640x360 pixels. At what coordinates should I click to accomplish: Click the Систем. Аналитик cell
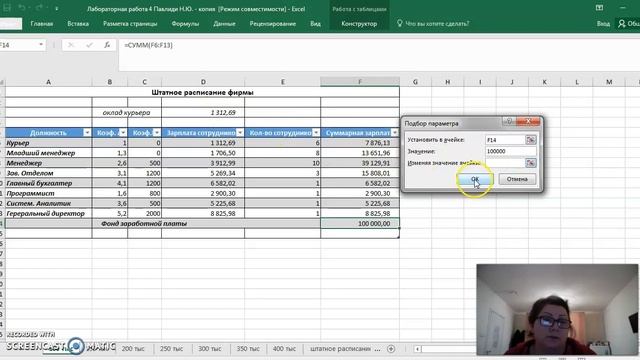click(x=48, y=203)
